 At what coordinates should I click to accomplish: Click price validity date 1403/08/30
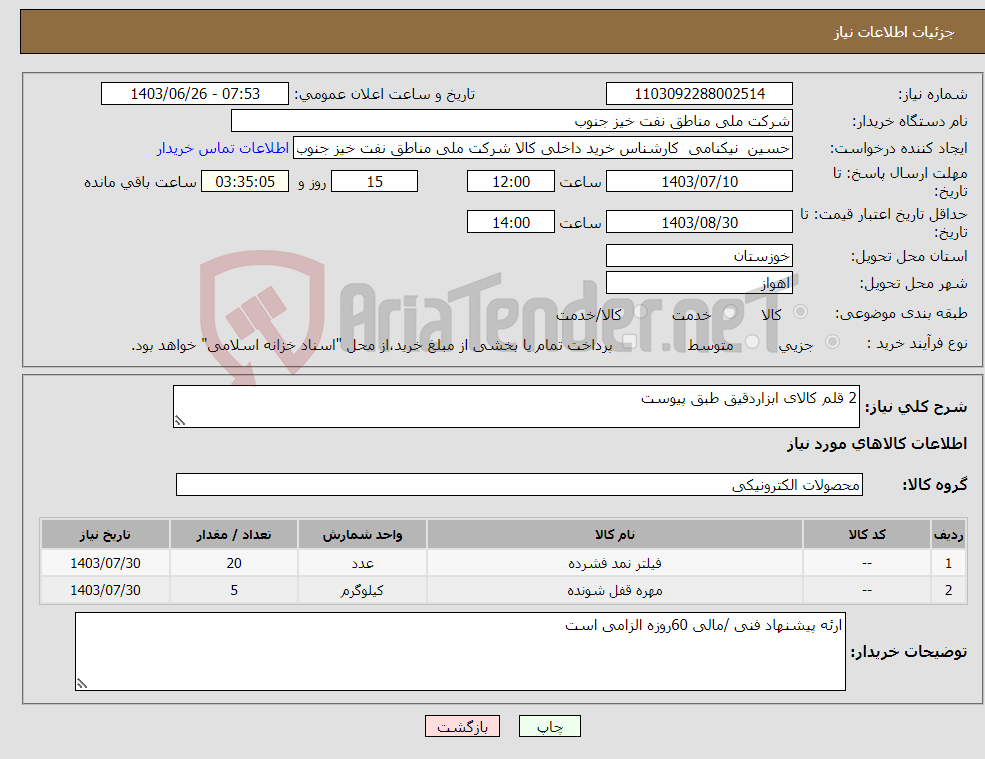(x=699, y=222)
